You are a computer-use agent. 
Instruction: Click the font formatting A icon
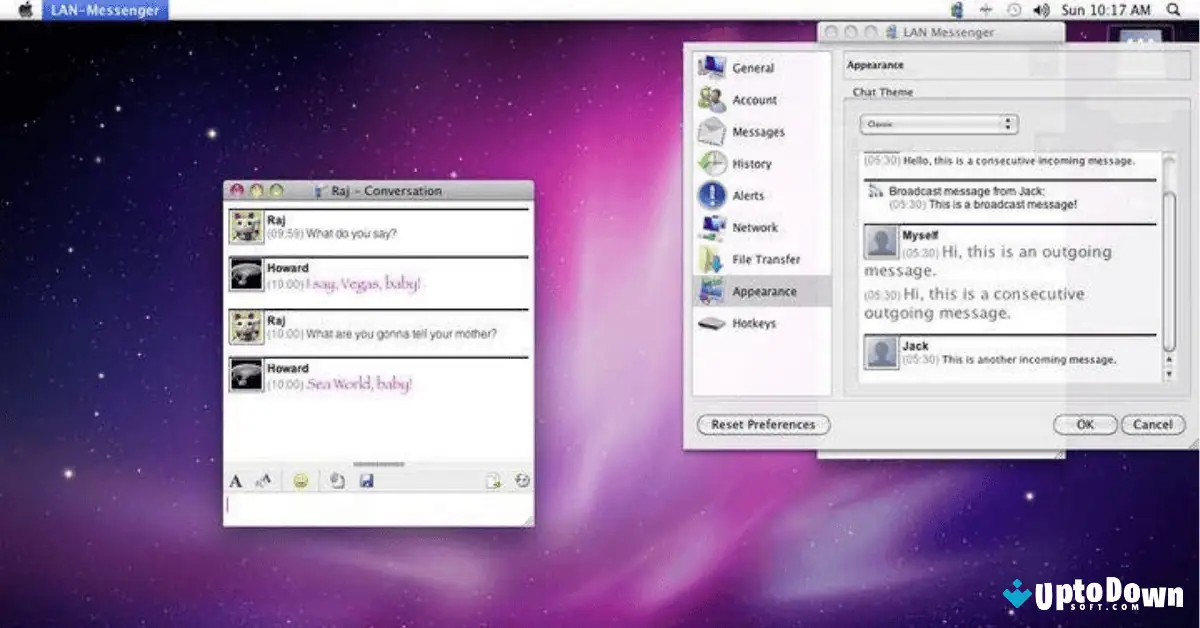pyautogui.click(x=236, y=480)
